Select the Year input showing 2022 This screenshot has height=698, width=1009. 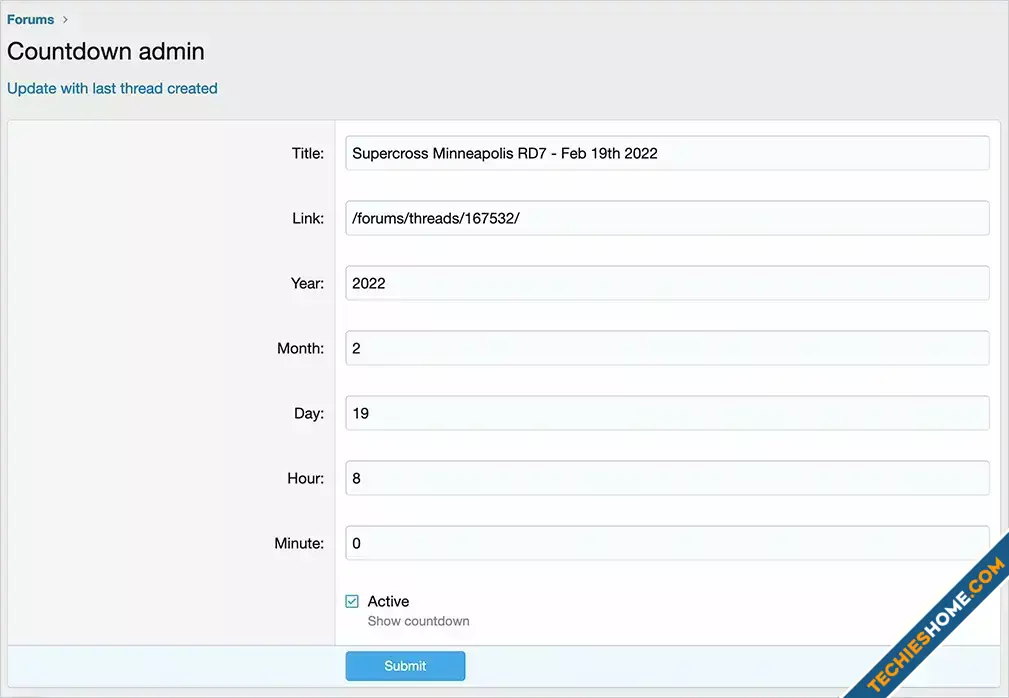[x=667, y=283]
